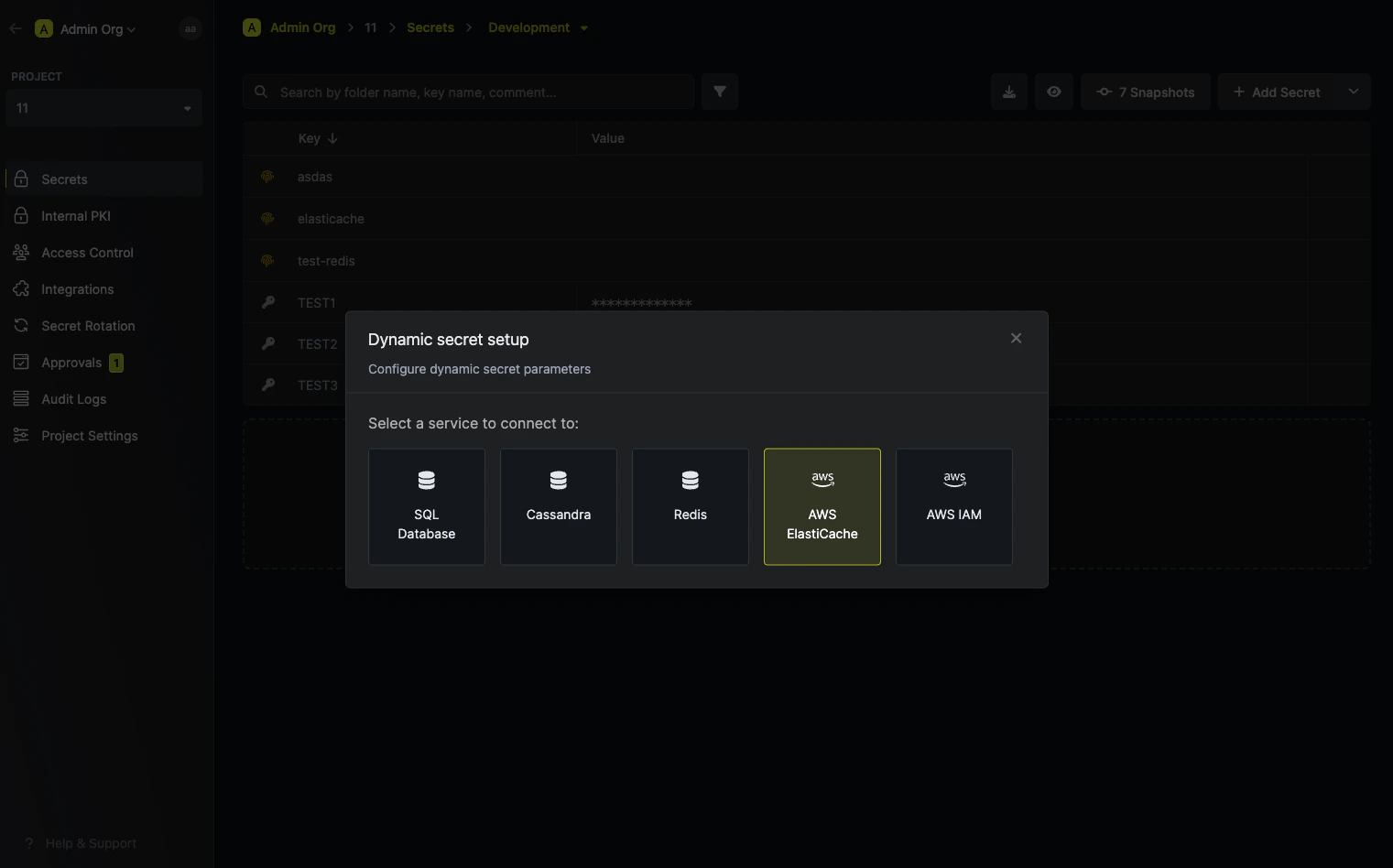This screenshot has height=868, width=1393.
Task: Click the fingerprint icon beside elasticache
Action: (267, 219)
